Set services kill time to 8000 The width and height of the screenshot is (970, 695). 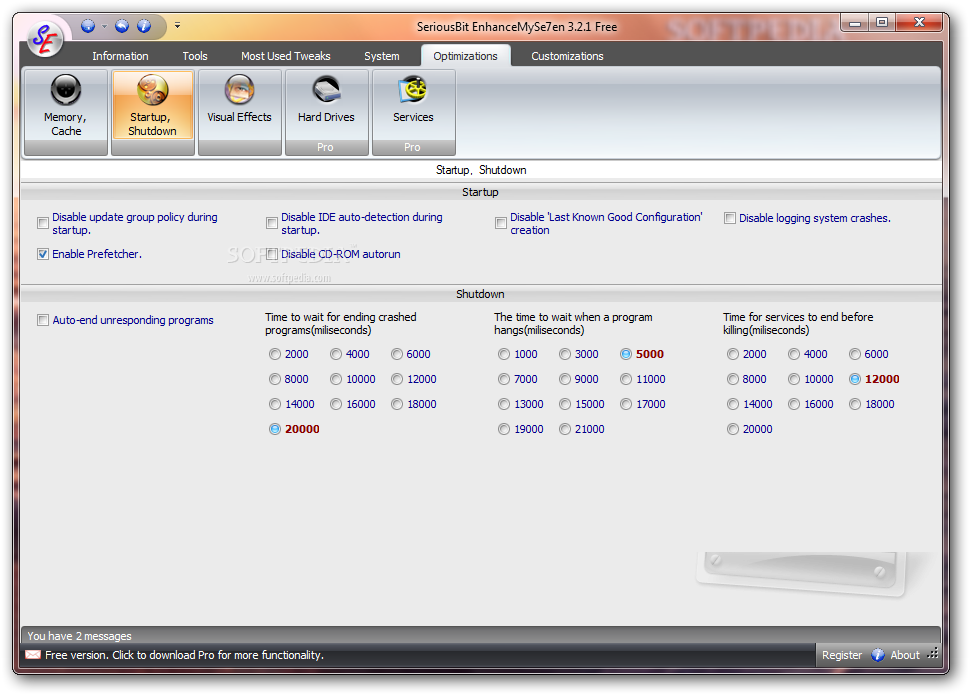tap(732, 379)
